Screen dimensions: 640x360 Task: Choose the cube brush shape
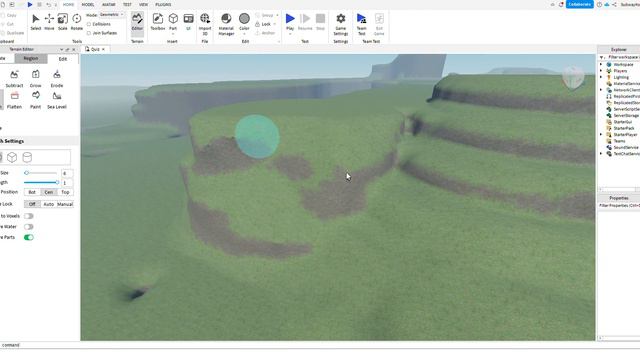click(x=12, y=157)
